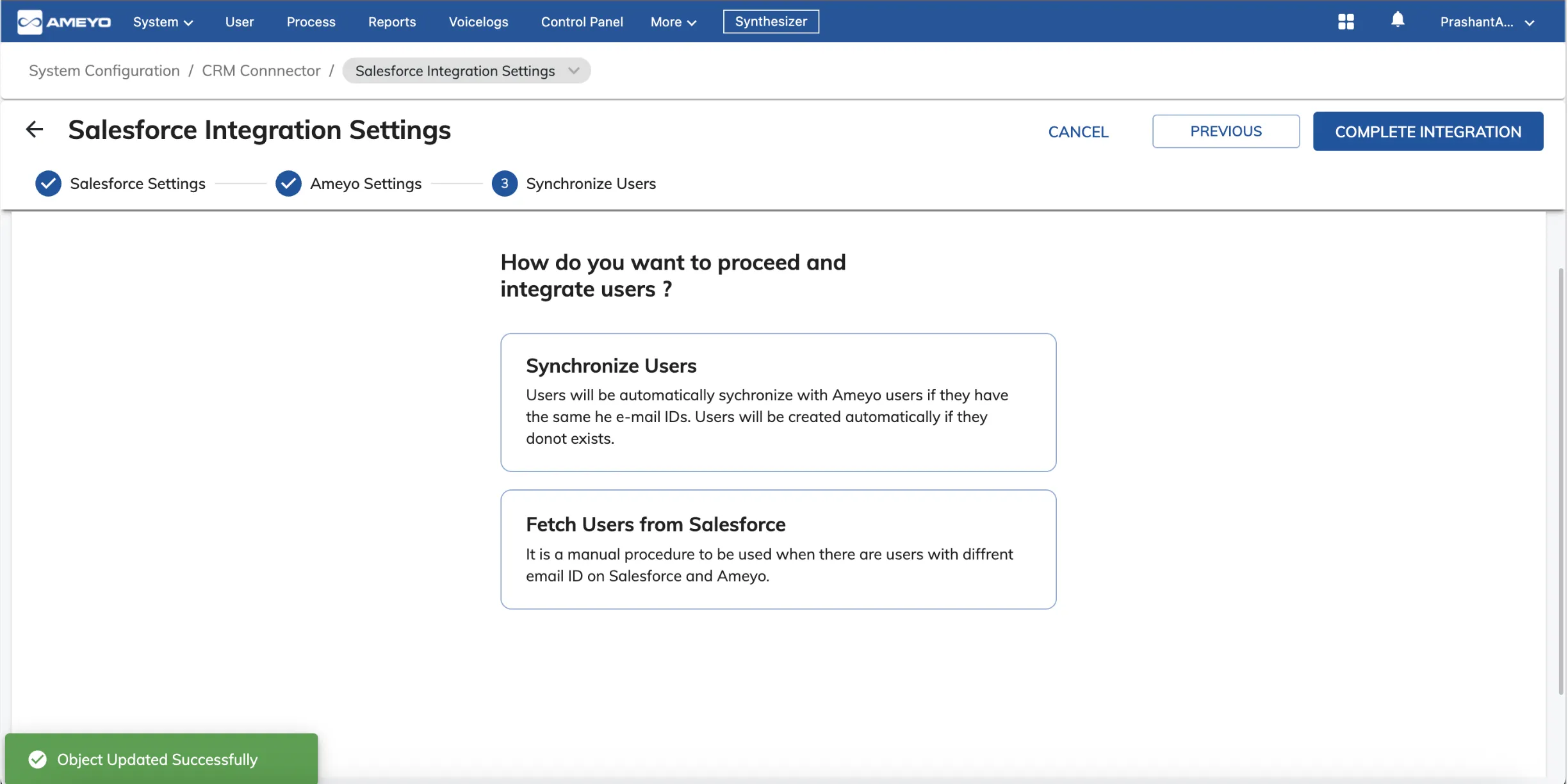Go to System Configuration breadcrumb
The height and width of the screenshot is (784, 1568).
104,70
